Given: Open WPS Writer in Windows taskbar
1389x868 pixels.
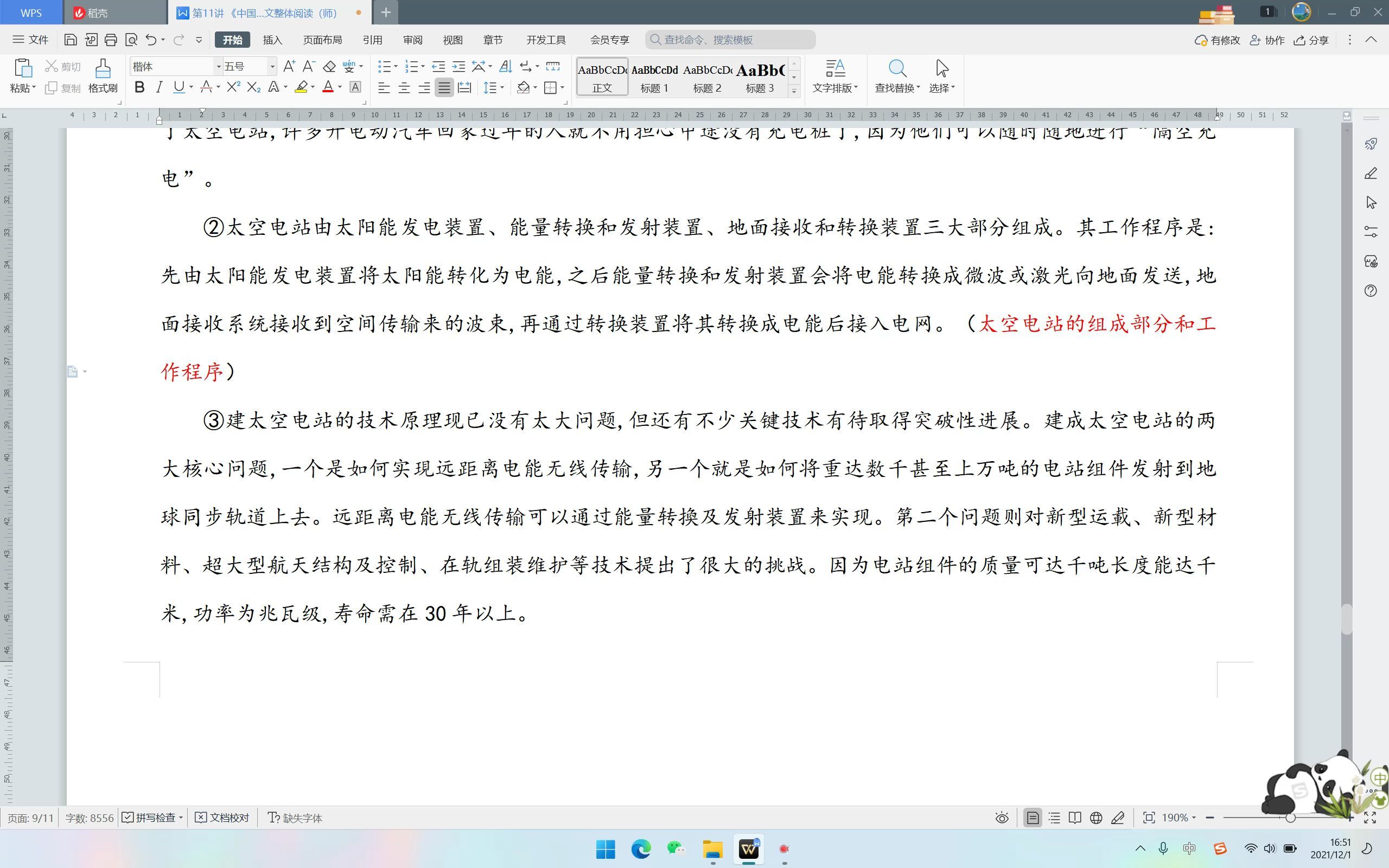Looking at the screenshot, I should coord(748,848).
